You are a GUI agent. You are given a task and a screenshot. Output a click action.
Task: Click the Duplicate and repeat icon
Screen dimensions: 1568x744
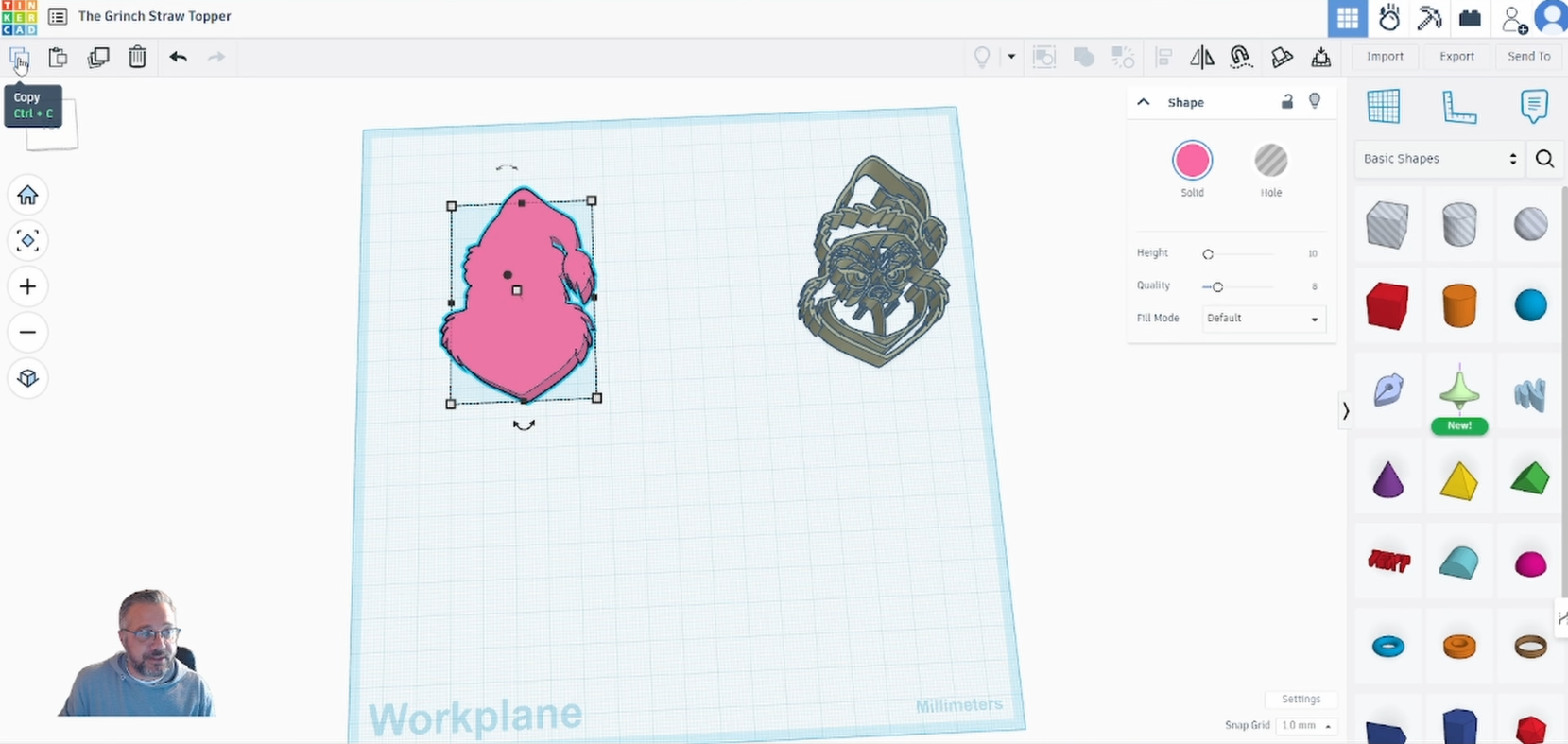pos(98,57)
